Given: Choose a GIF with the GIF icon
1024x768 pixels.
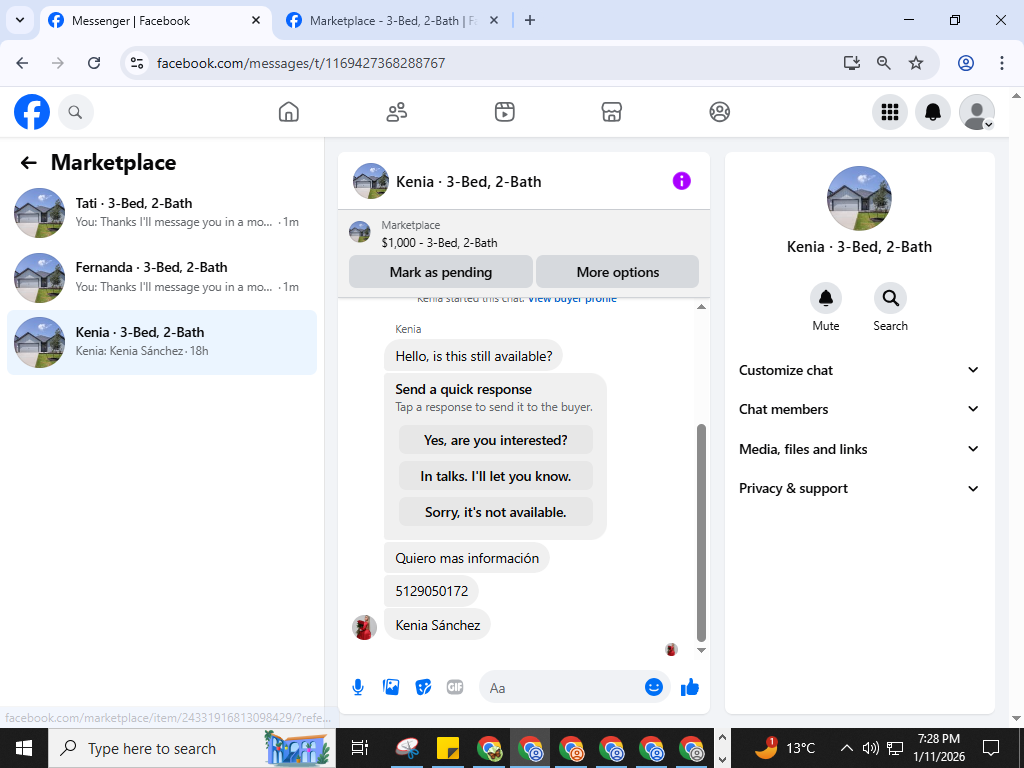Looking at the screenshot, I should (455, 687).
